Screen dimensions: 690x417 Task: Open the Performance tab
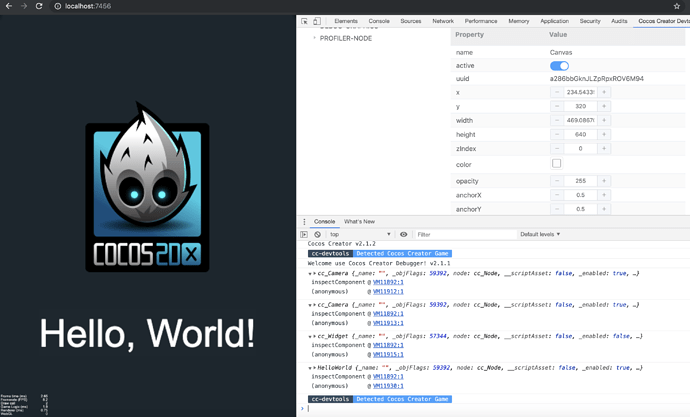[481, 21]
